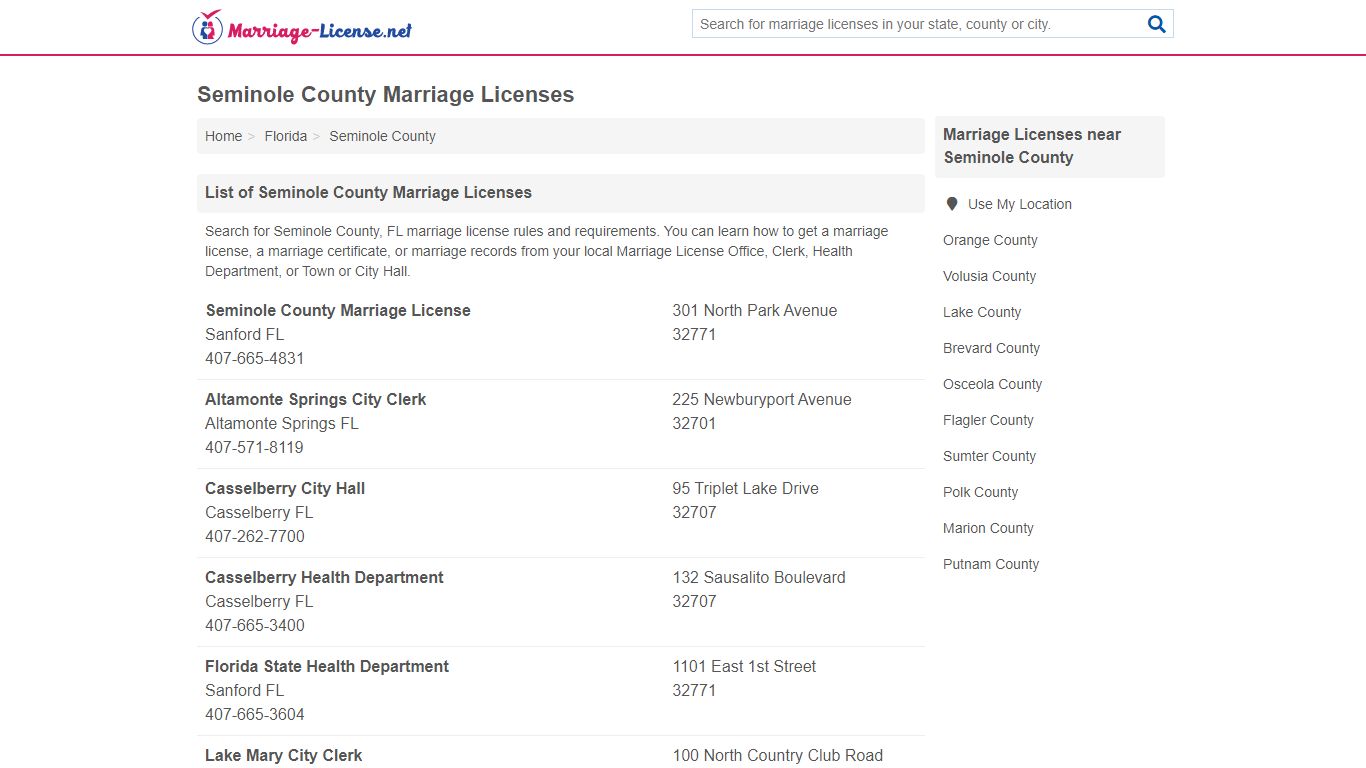This screenshot has width=1366, height=768.
Task: Open Polk County link
Action: pyautogui.click(x=980, y=492)
